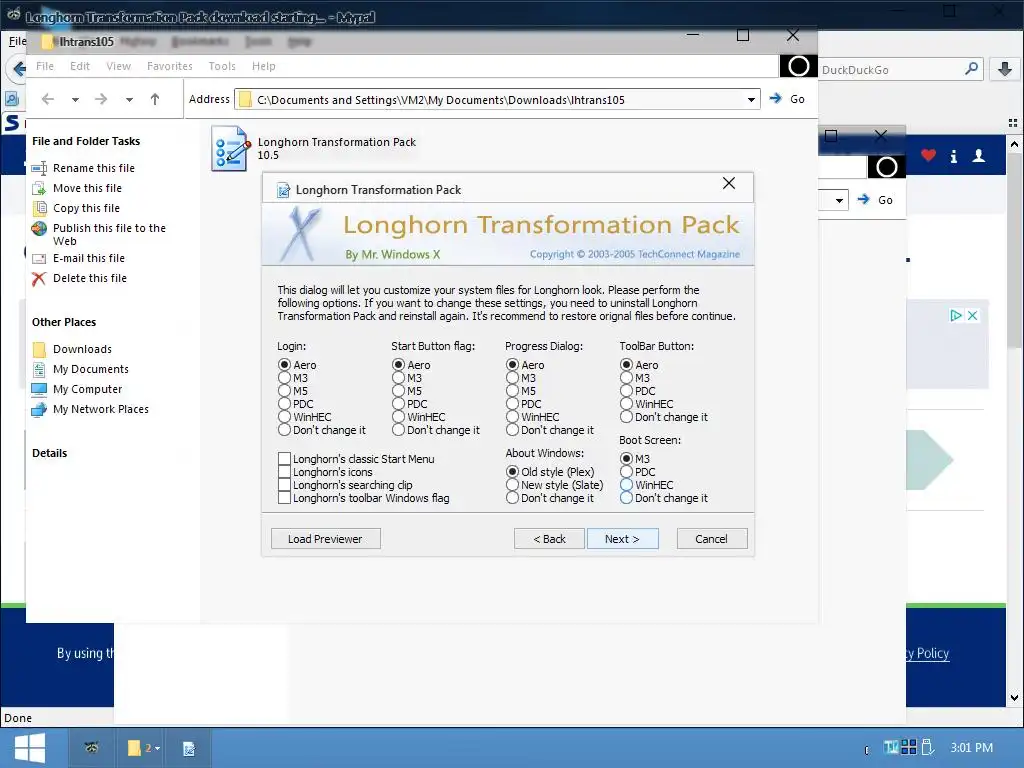Click the webpage scrollbar up arrow
This screenshot has width=1024, height=768.
click(x=1014, y=144)
